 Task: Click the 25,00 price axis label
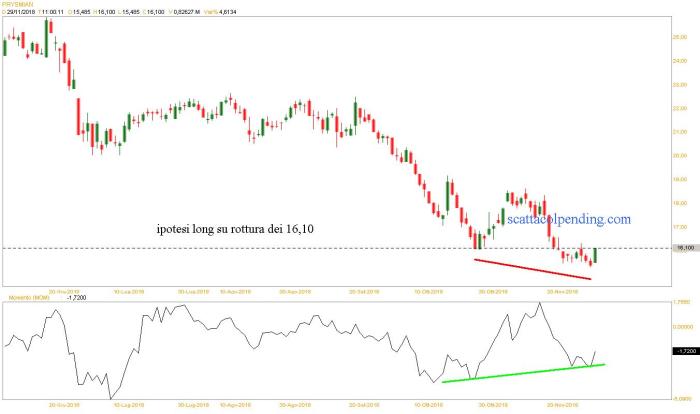(x=679, y=37)
